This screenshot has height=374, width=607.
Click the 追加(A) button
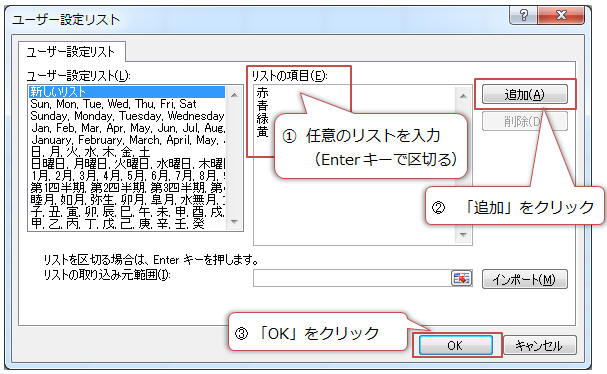coord(525,94)
